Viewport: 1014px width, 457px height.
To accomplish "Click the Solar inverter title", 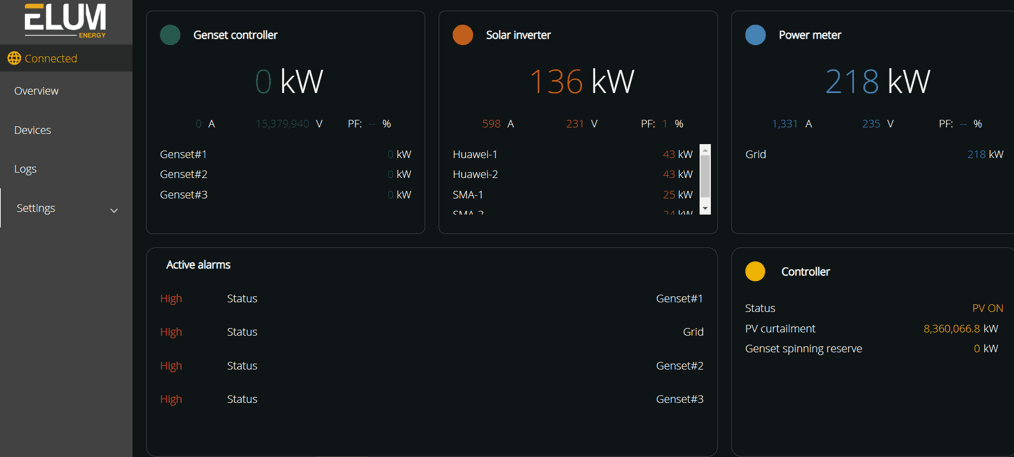I will click(519, 35).
